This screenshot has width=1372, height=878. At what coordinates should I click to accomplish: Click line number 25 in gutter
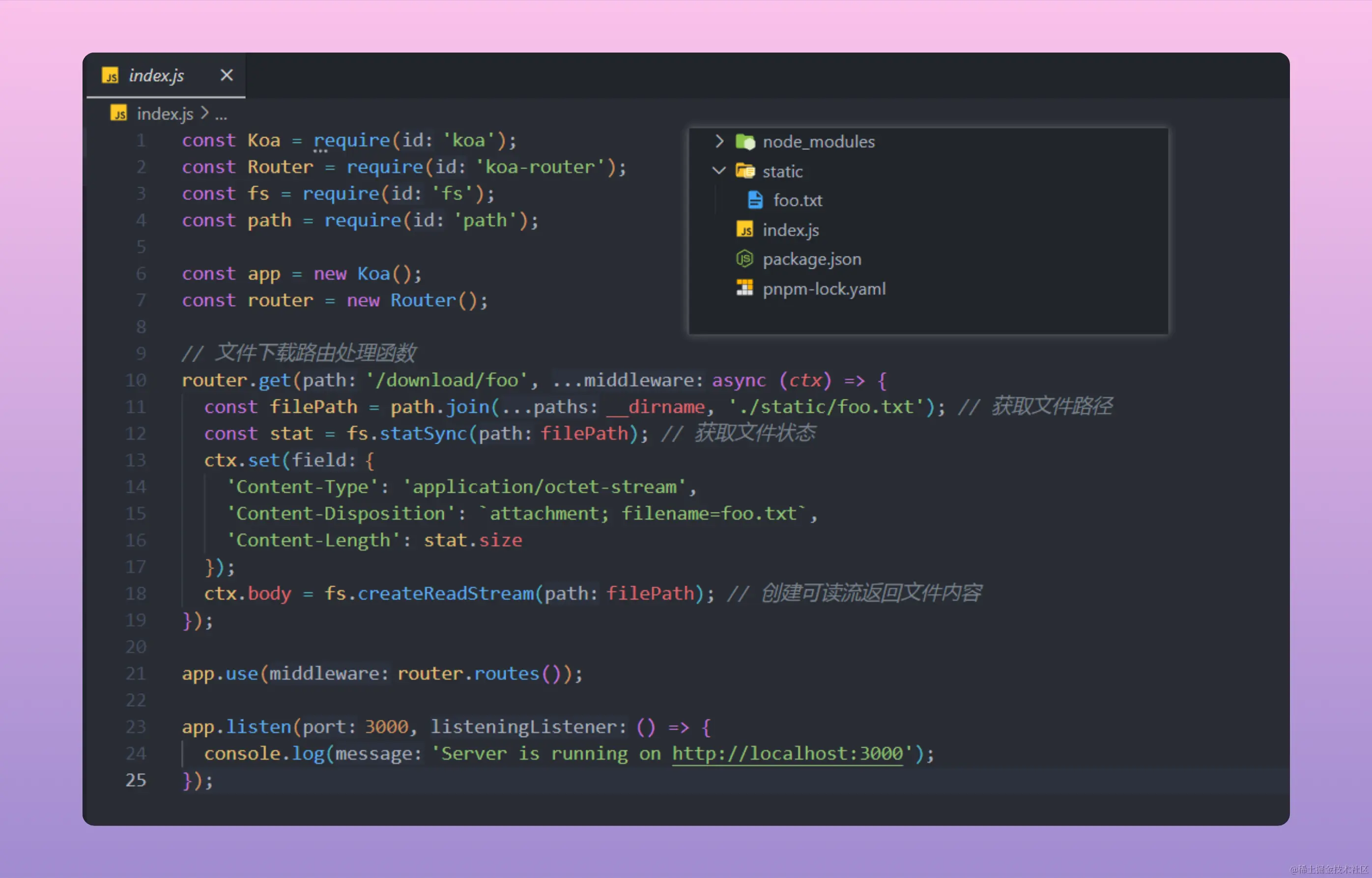pyautogui.click(x=136, y=780)
